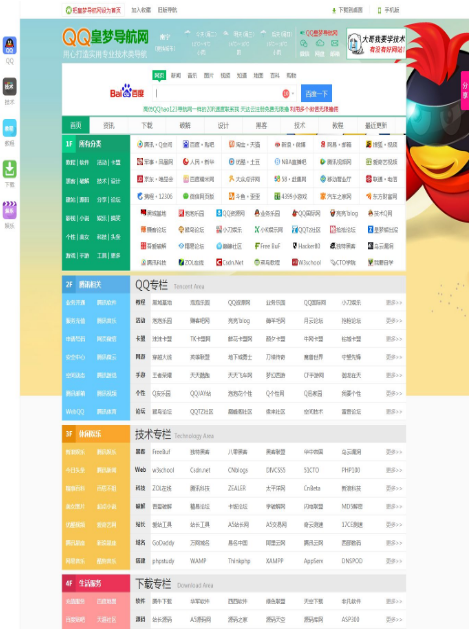
Task: Open the 技术 sidebar icon
Action: tap(10, 87)
